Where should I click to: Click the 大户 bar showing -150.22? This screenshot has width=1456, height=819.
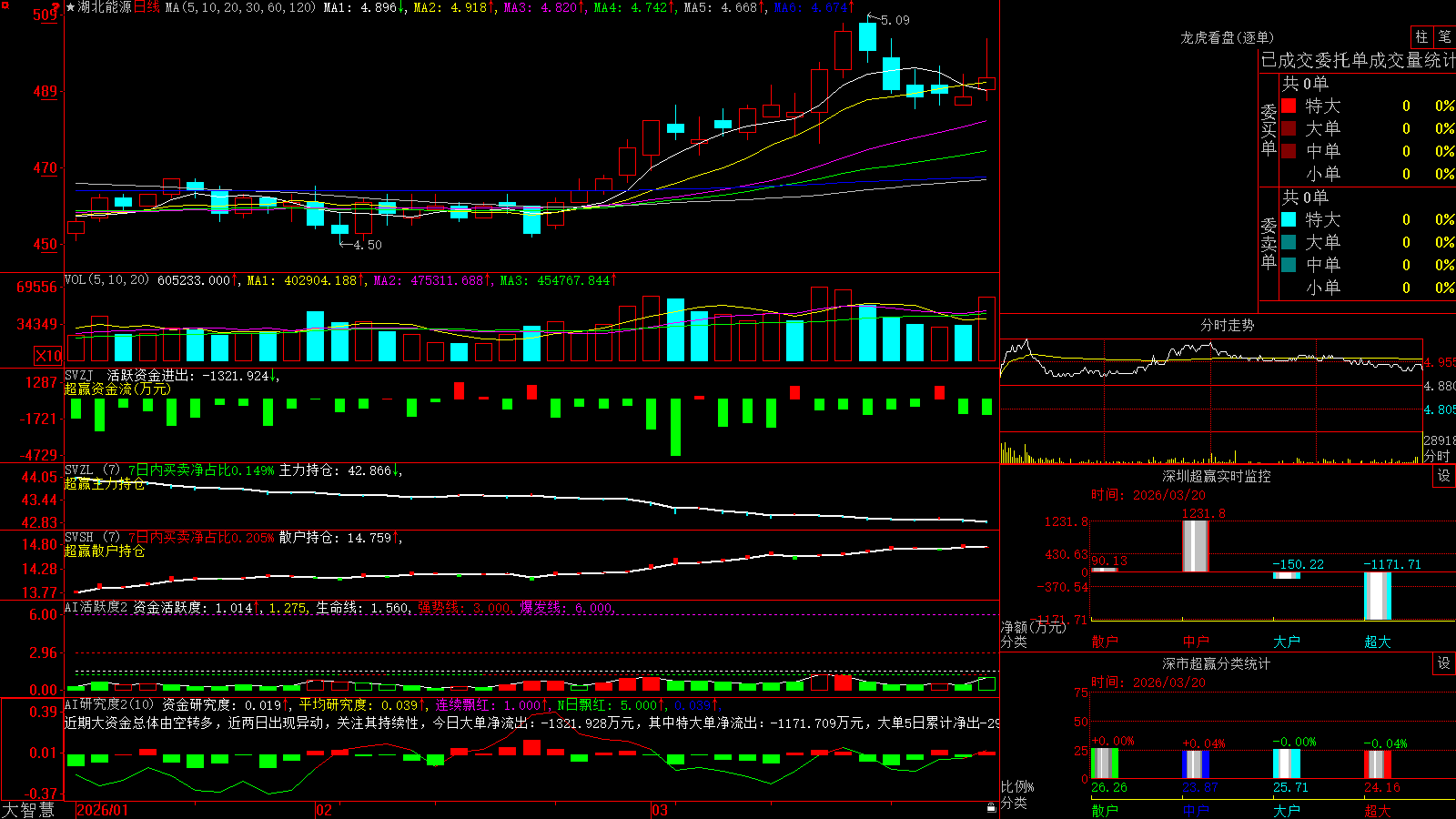click(1287, 575)
